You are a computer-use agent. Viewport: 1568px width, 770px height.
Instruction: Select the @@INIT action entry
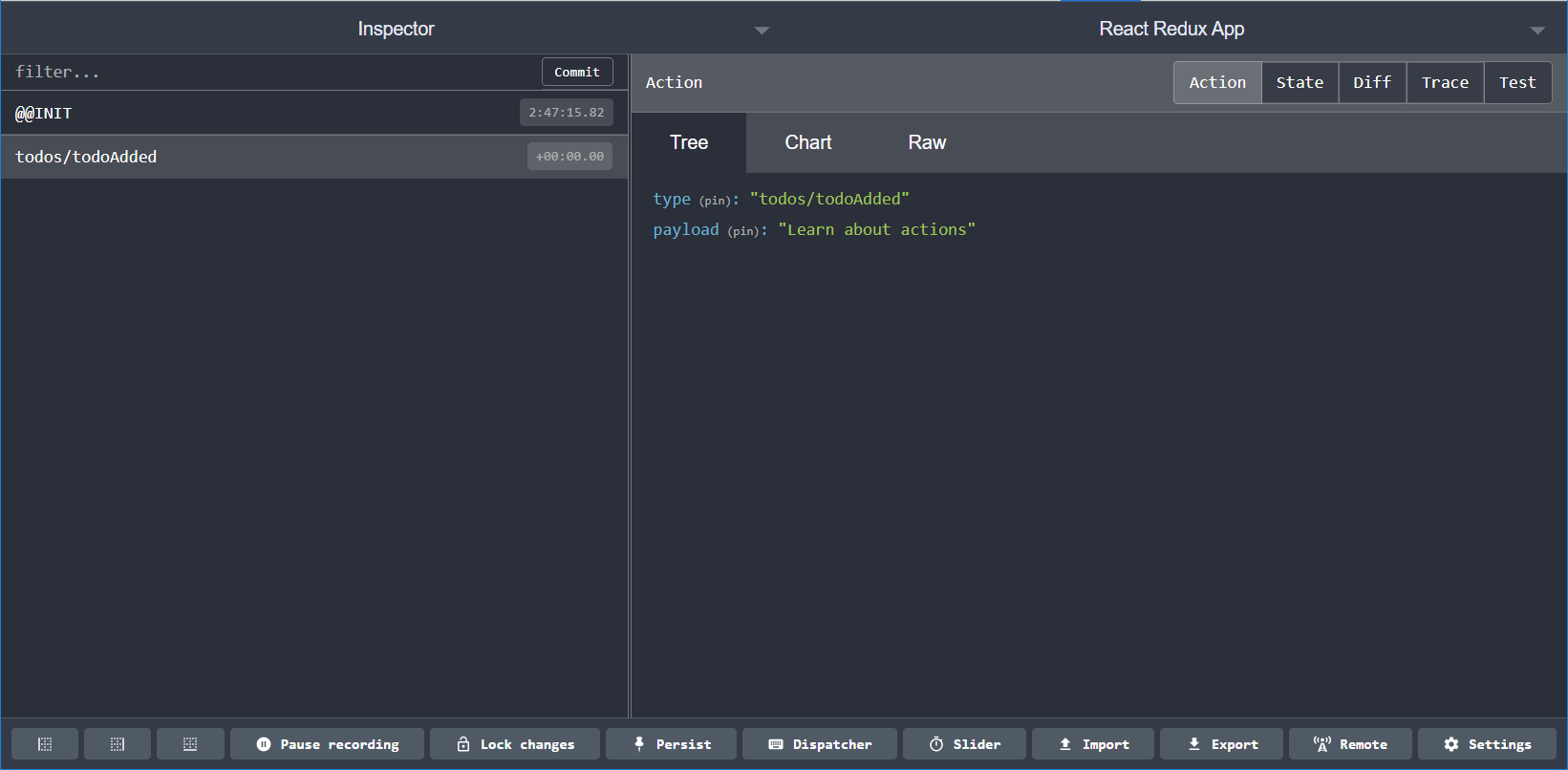(x=258, y=113)
